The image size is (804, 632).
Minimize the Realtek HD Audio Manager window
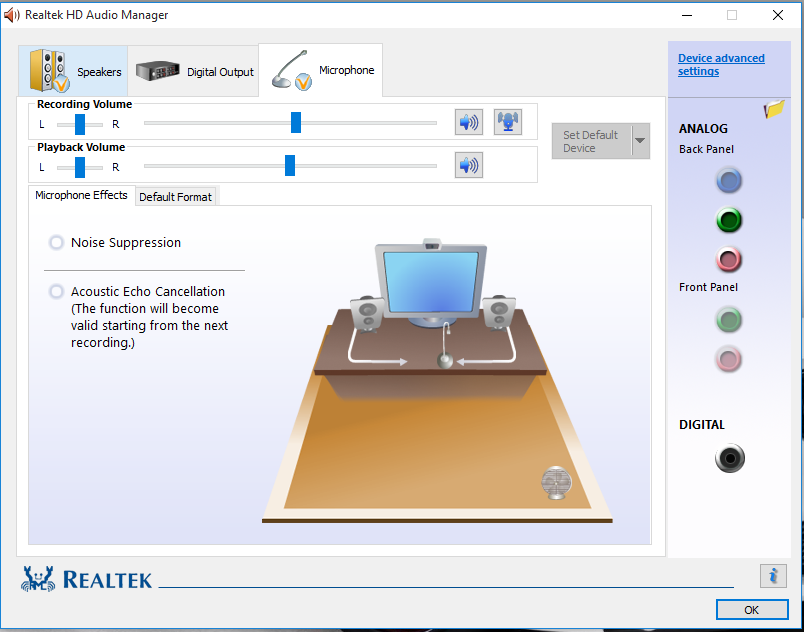pos(687,15)
